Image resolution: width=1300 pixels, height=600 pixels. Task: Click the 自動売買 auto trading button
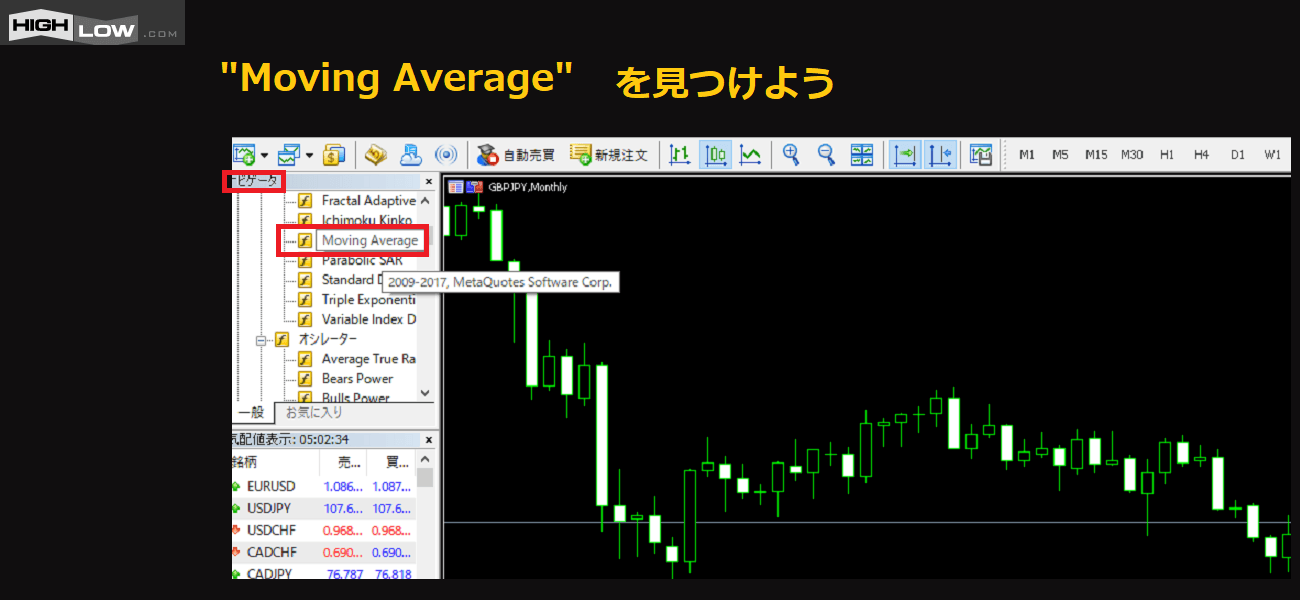[516, 155]
